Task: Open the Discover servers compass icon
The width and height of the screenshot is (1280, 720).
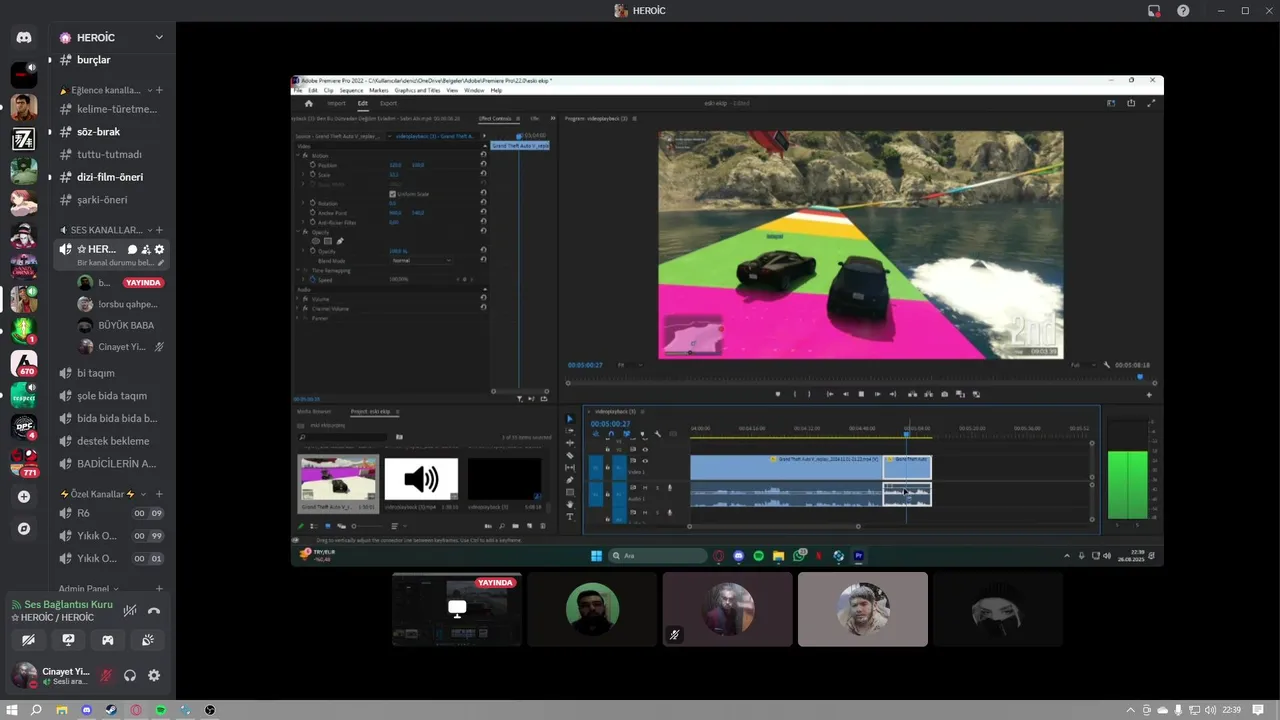Action: coord(24,528)
